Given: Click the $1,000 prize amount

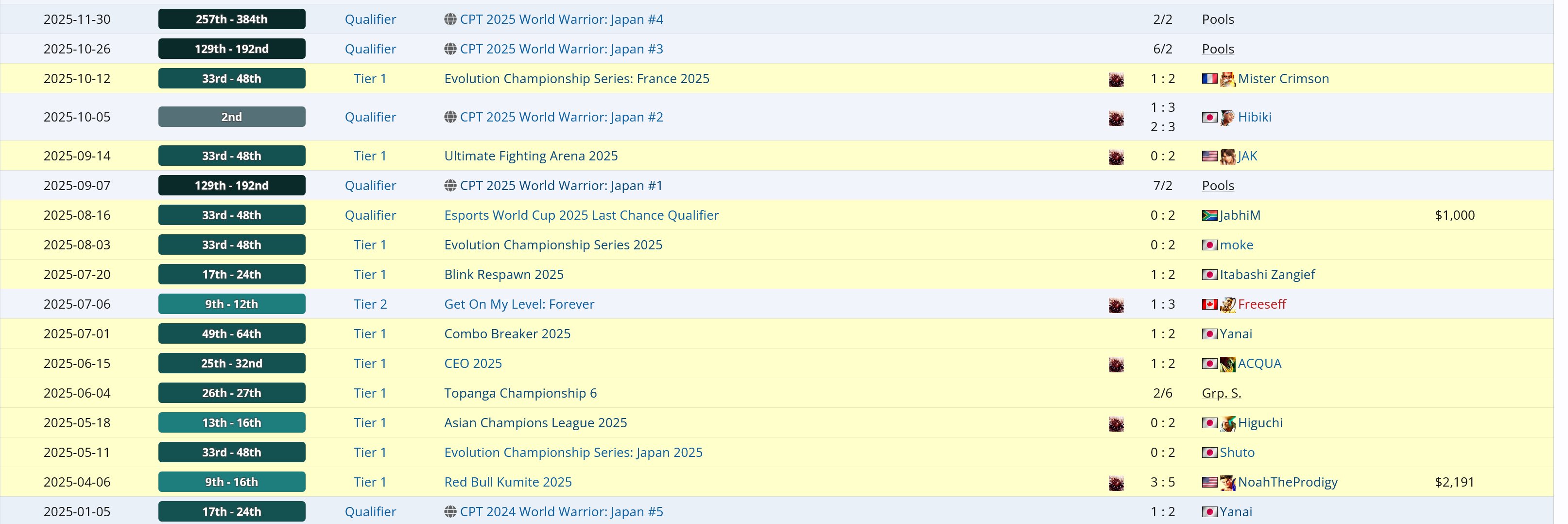Looking at the screenshot, I should [x=1454, y=215].
